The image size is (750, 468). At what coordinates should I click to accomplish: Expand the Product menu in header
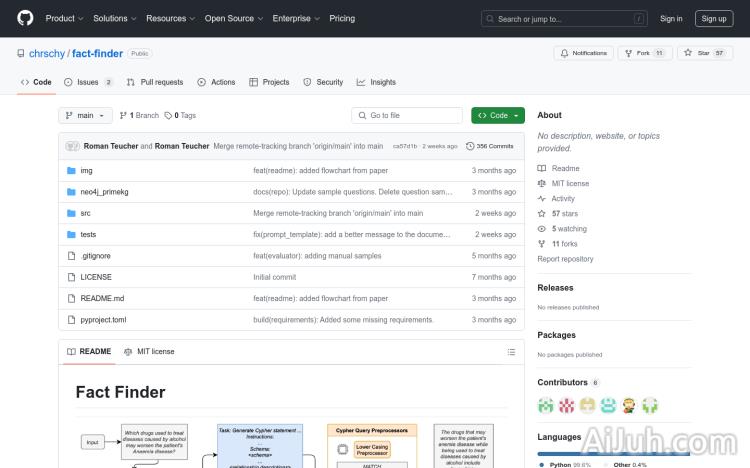pos(63,18)
